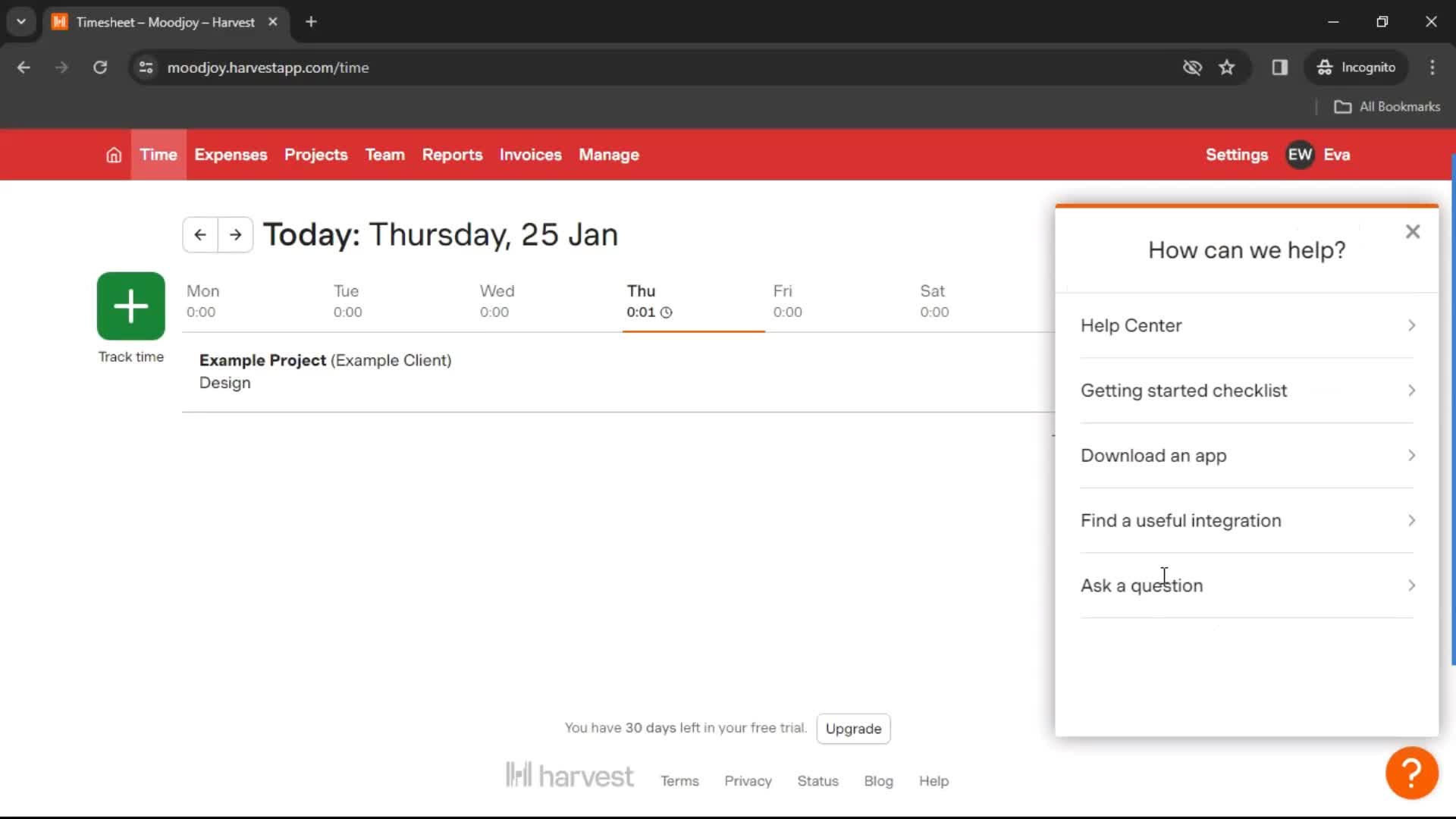This screenshot has width=1456, height=819.
Task: Click the home icon in navigation
Action: tap(113, 155)
